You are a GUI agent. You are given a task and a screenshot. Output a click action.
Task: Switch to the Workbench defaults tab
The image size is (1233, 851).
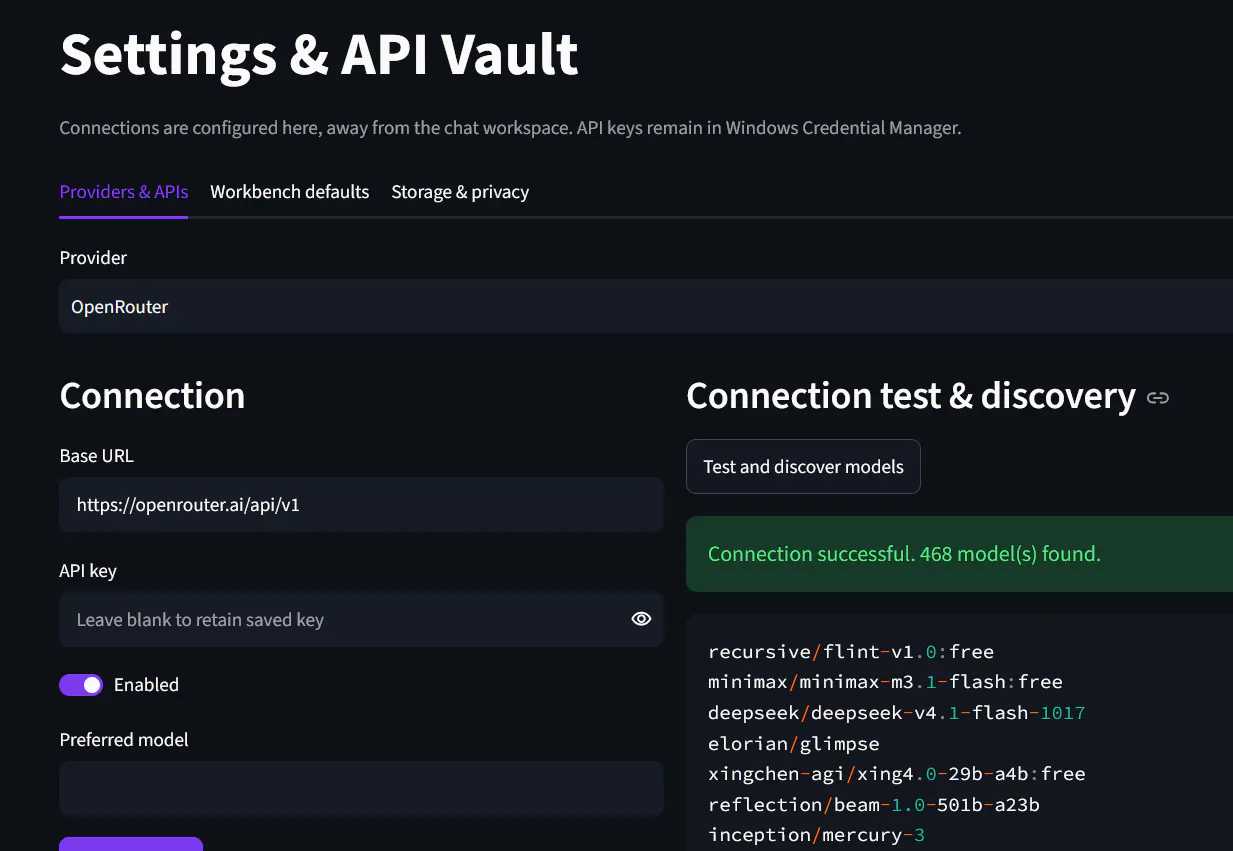coord(289,192)
